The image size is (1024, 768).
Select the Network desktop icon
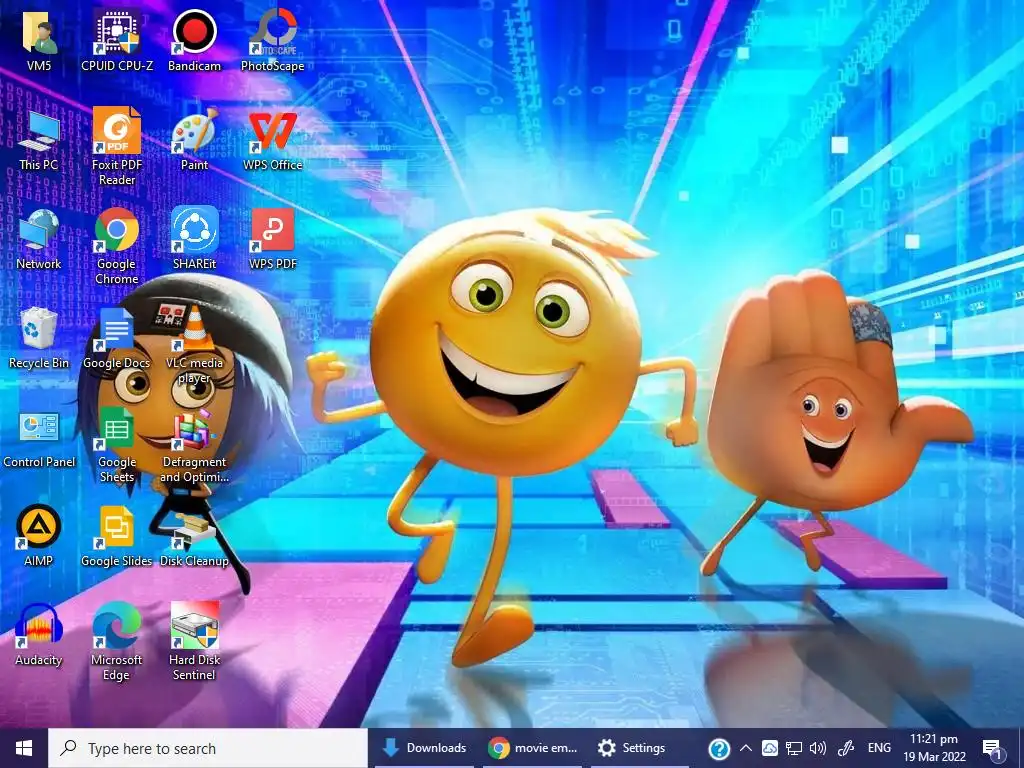tap(39, 240)
